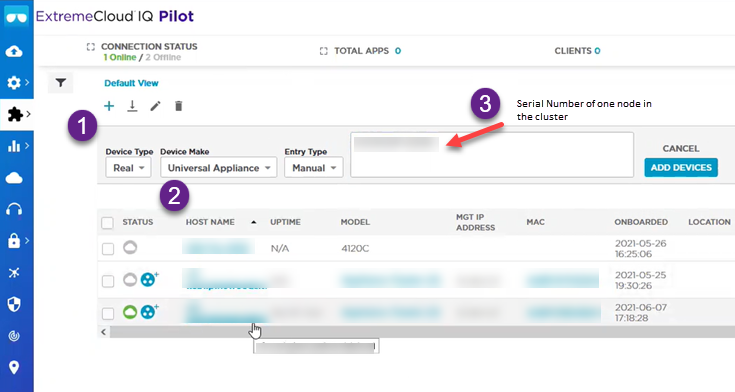The width and height of the screenshot is (735, 392).
Task: Click the 2 Offline status filter
Action: (163, 57)
